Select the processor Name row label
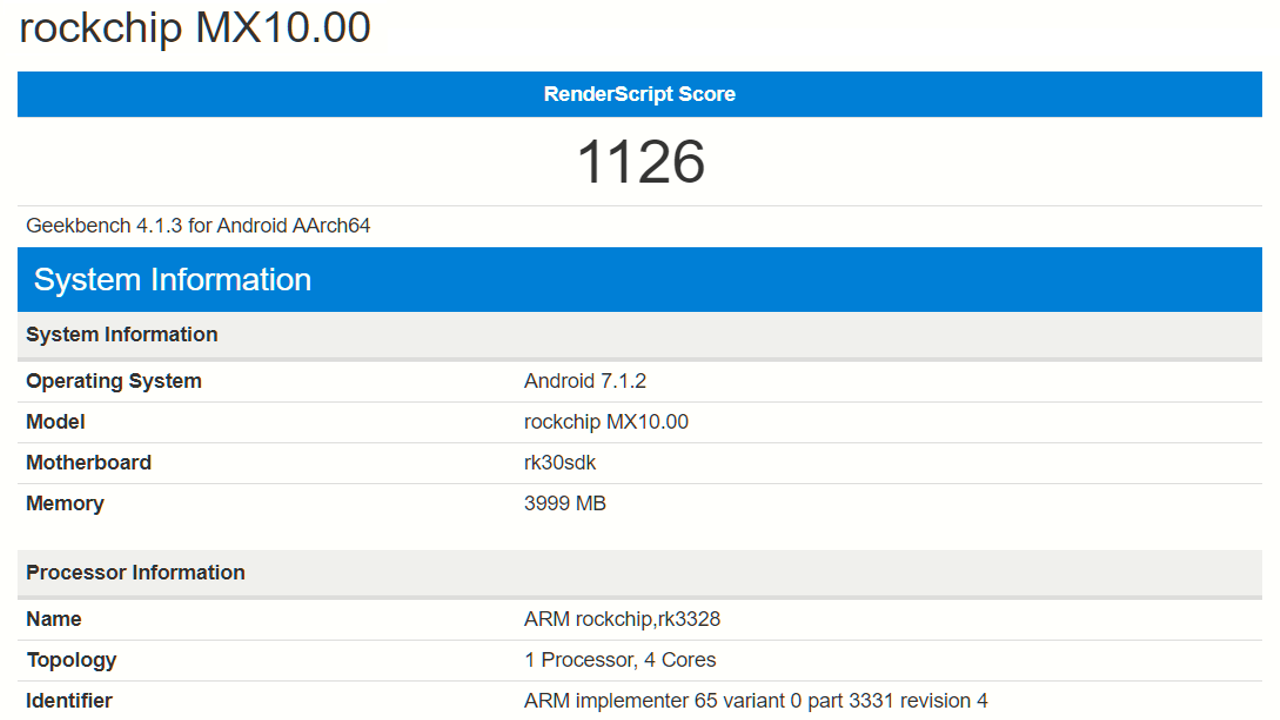 pyautogui.click(x=54, y=619)
